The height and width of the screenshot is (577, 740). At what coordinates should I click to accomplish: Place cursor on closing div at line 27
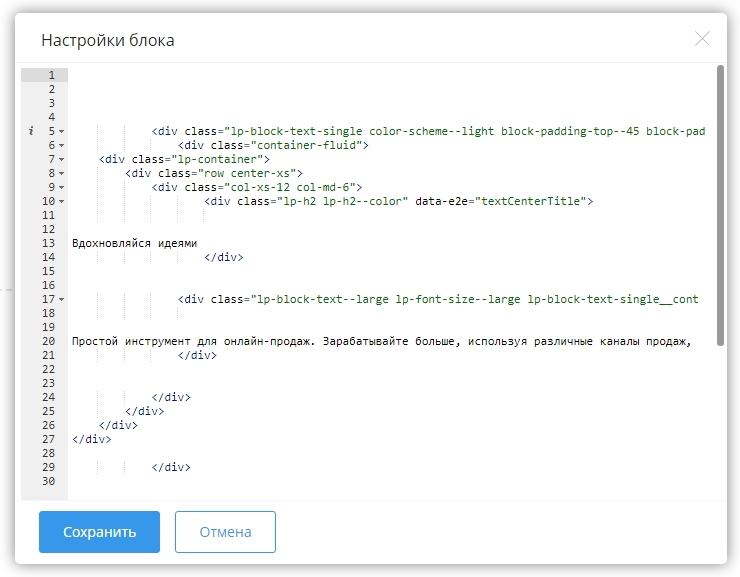91,439
